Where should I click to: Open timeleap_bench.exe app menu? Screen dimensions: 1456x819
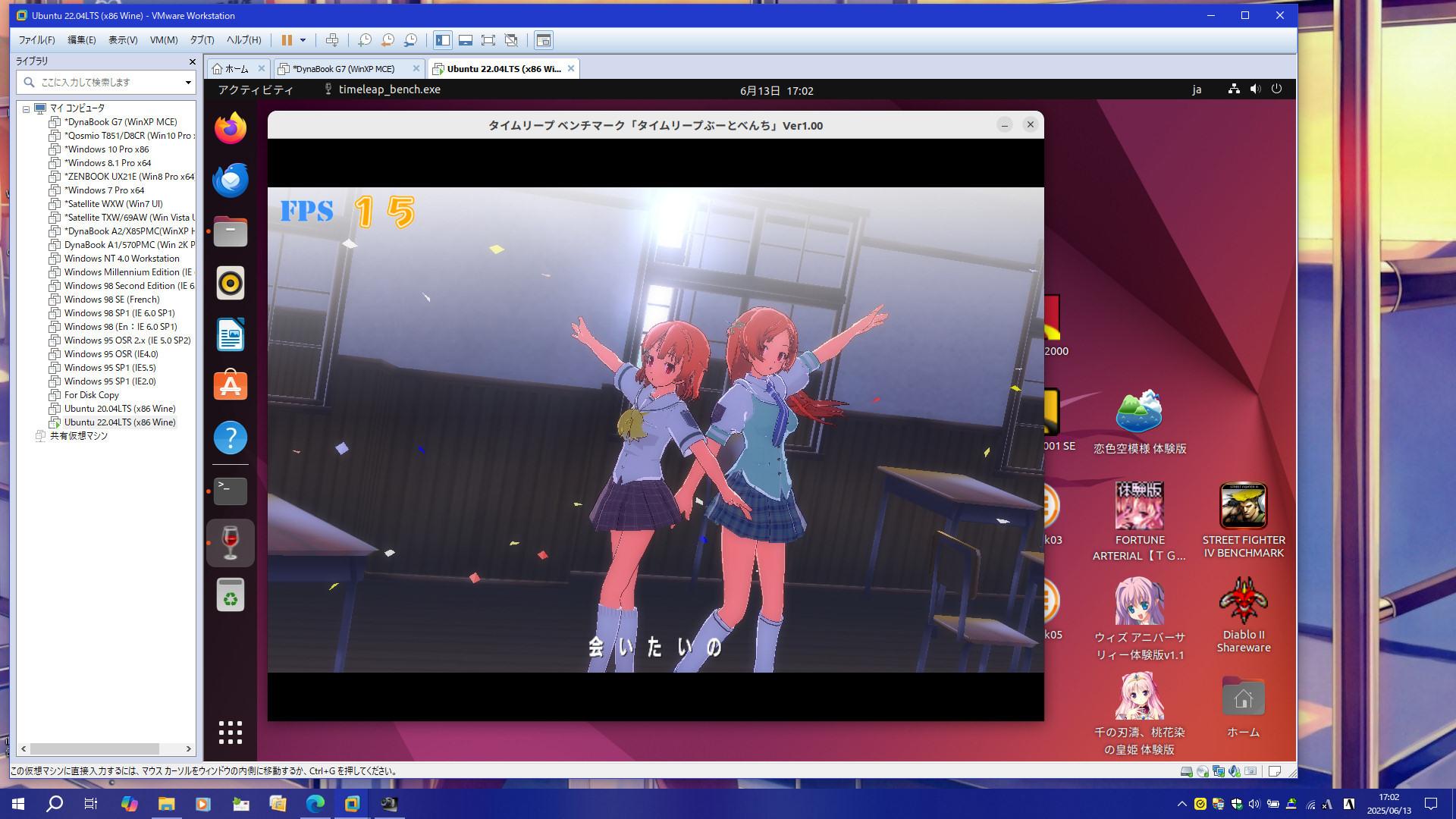coord(381,89)
